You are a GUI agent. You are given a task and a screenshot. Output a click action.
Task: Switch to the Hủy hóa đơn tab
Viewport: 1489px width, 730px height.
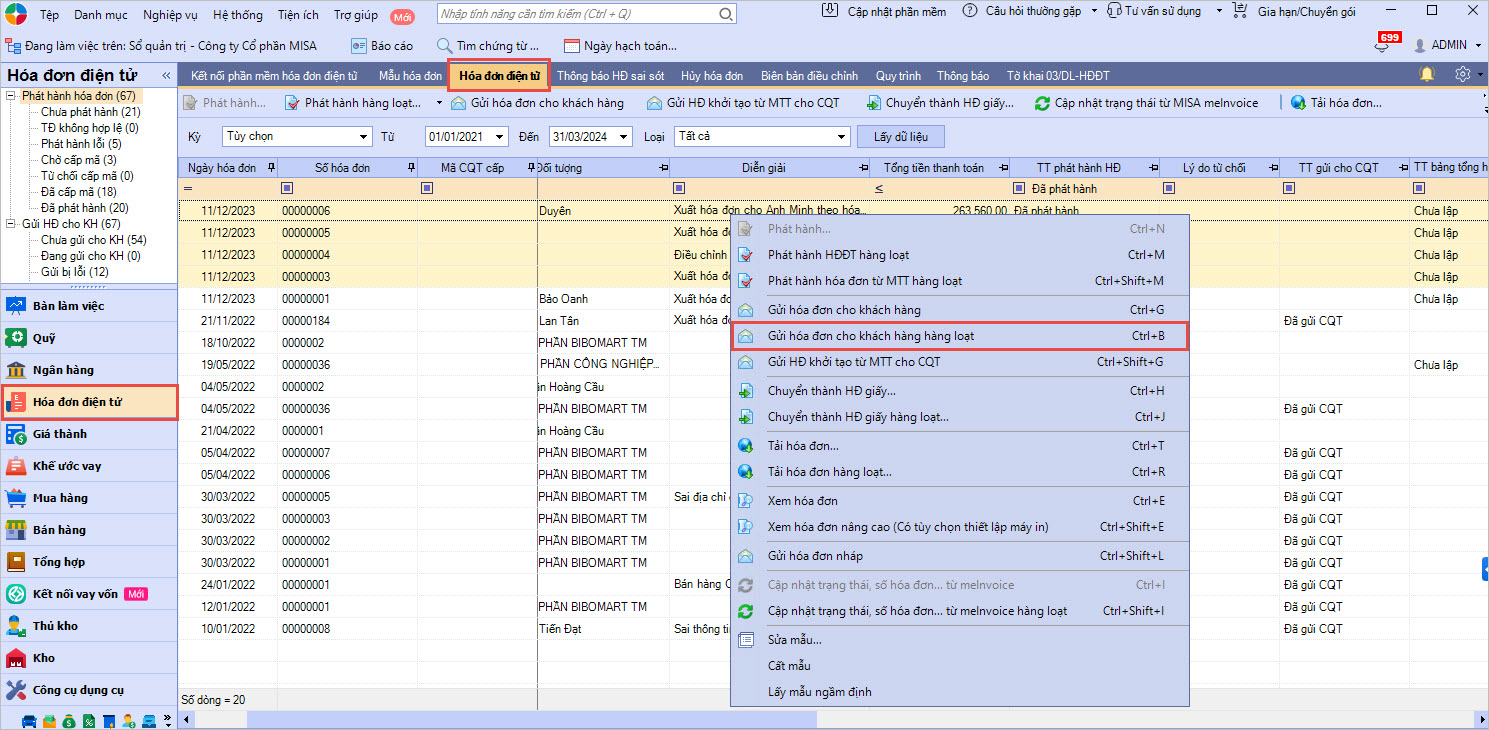tap(711, 76)
